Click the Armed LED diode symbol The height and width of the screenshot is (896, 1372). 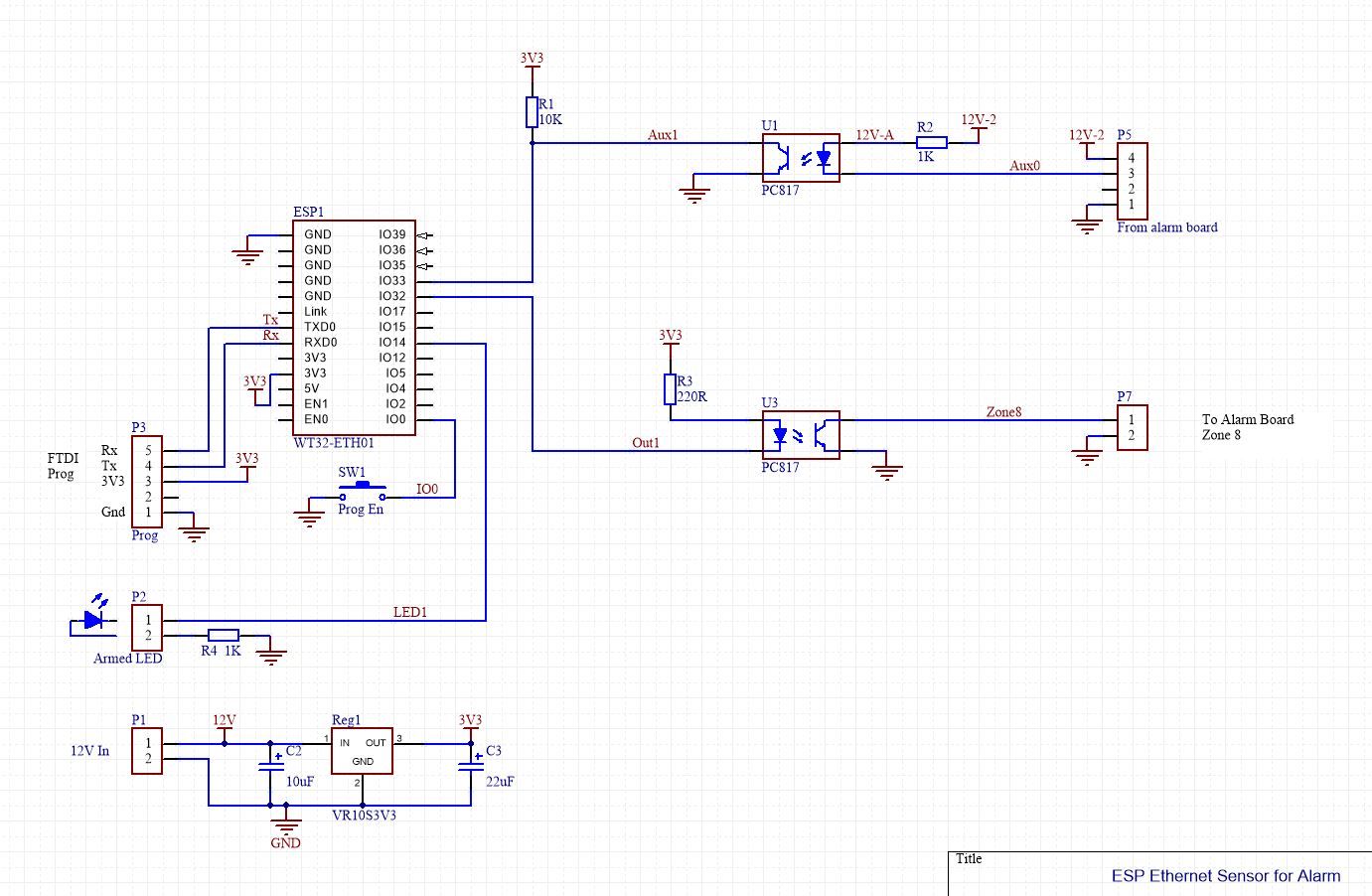92,620
